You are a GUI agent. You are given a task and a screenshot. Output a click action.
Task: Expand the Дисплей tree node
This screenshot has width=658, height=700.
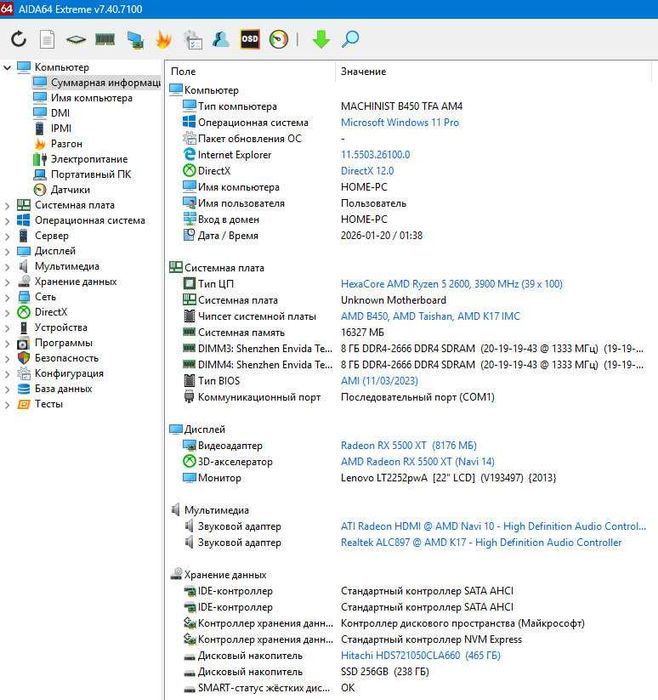coord(7,251)
